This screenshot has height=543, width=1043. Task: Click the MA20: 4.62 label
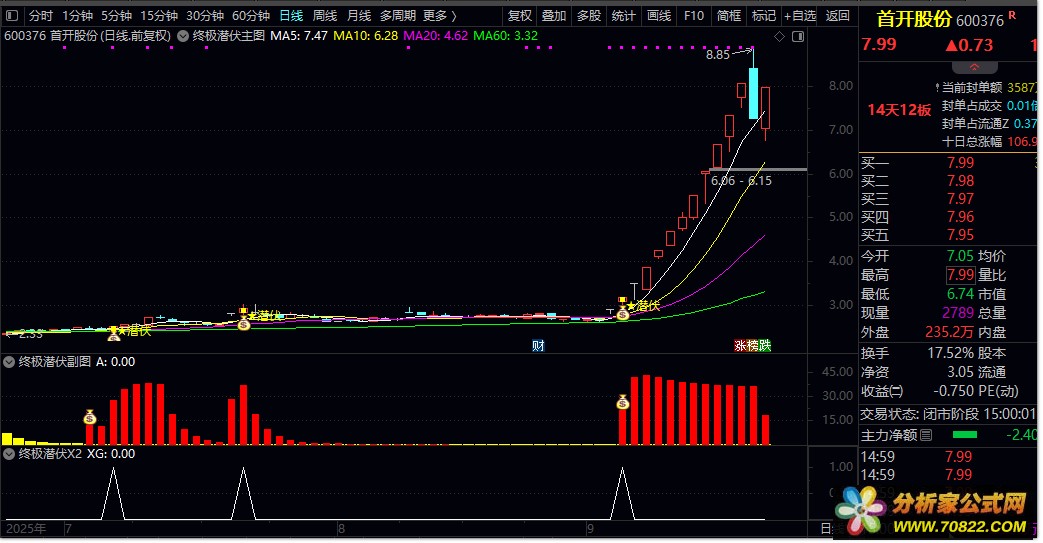(436, 36)
